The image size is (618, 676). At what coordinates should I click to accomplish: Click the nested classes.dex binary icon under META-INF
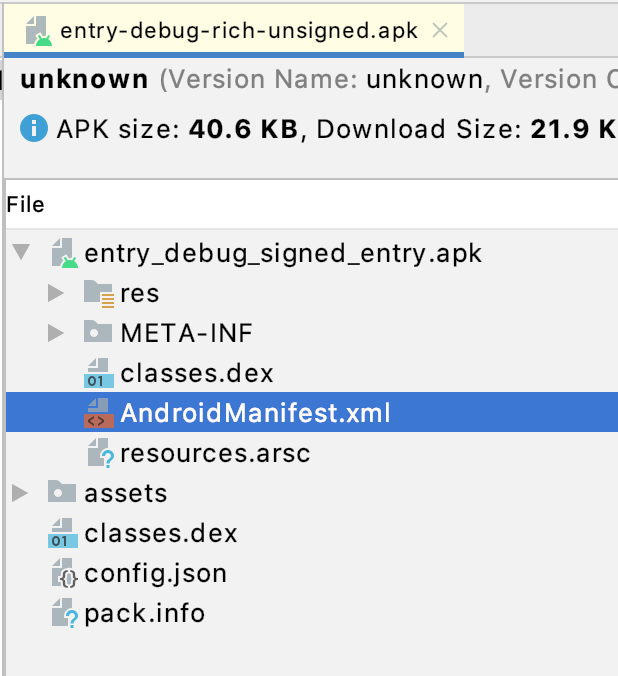click(x=99, y=373)
